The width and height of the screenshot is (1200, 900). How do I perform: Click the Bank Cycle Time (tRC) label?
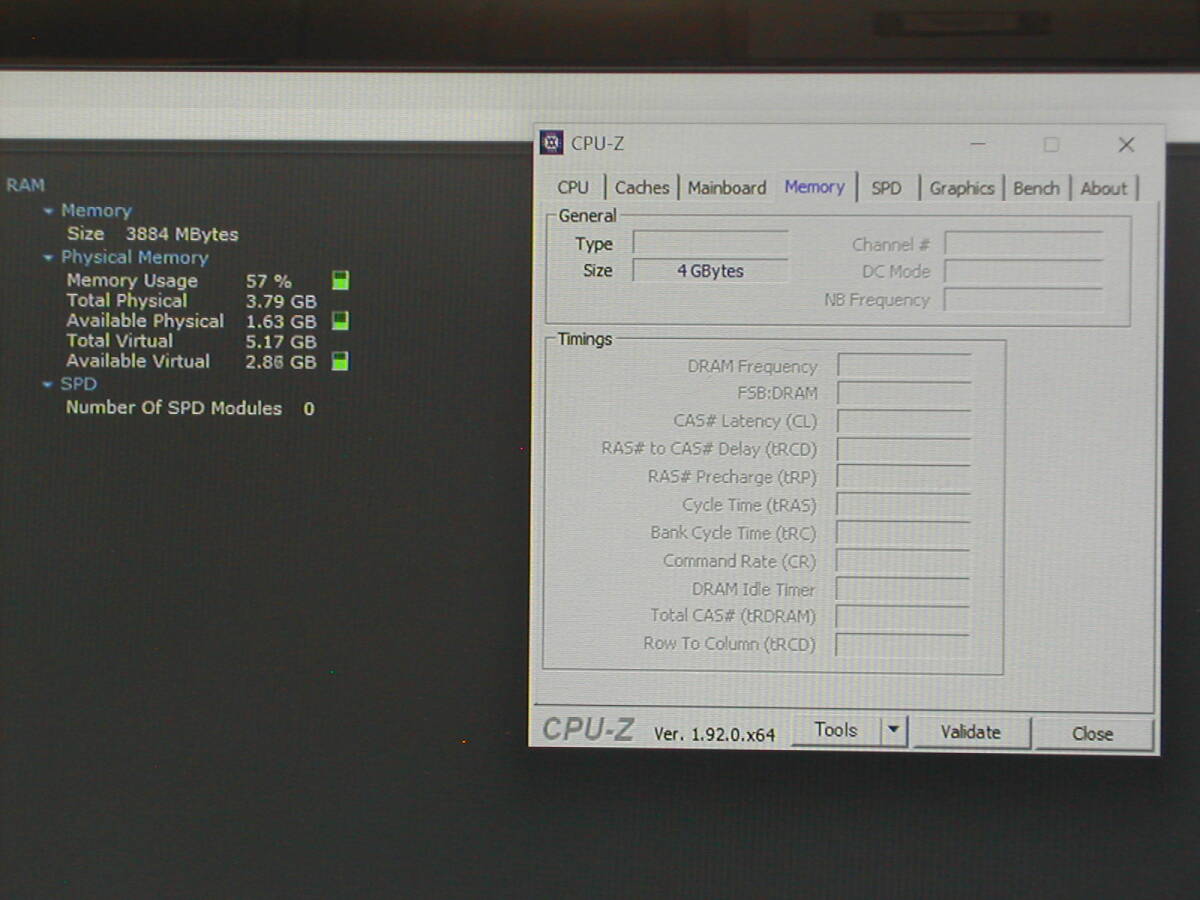[733, 533]
